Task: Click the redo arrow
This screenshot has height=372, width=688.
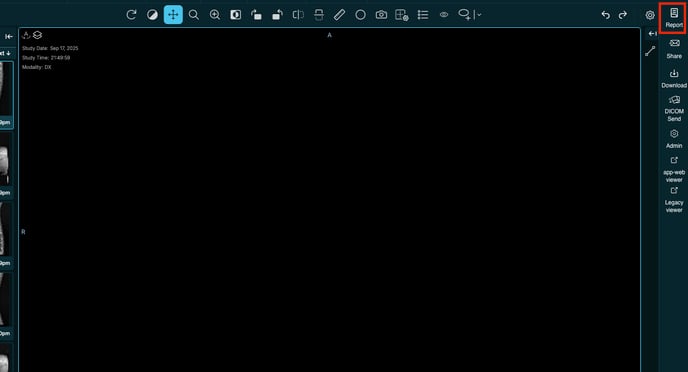Action: pos(623,15)
